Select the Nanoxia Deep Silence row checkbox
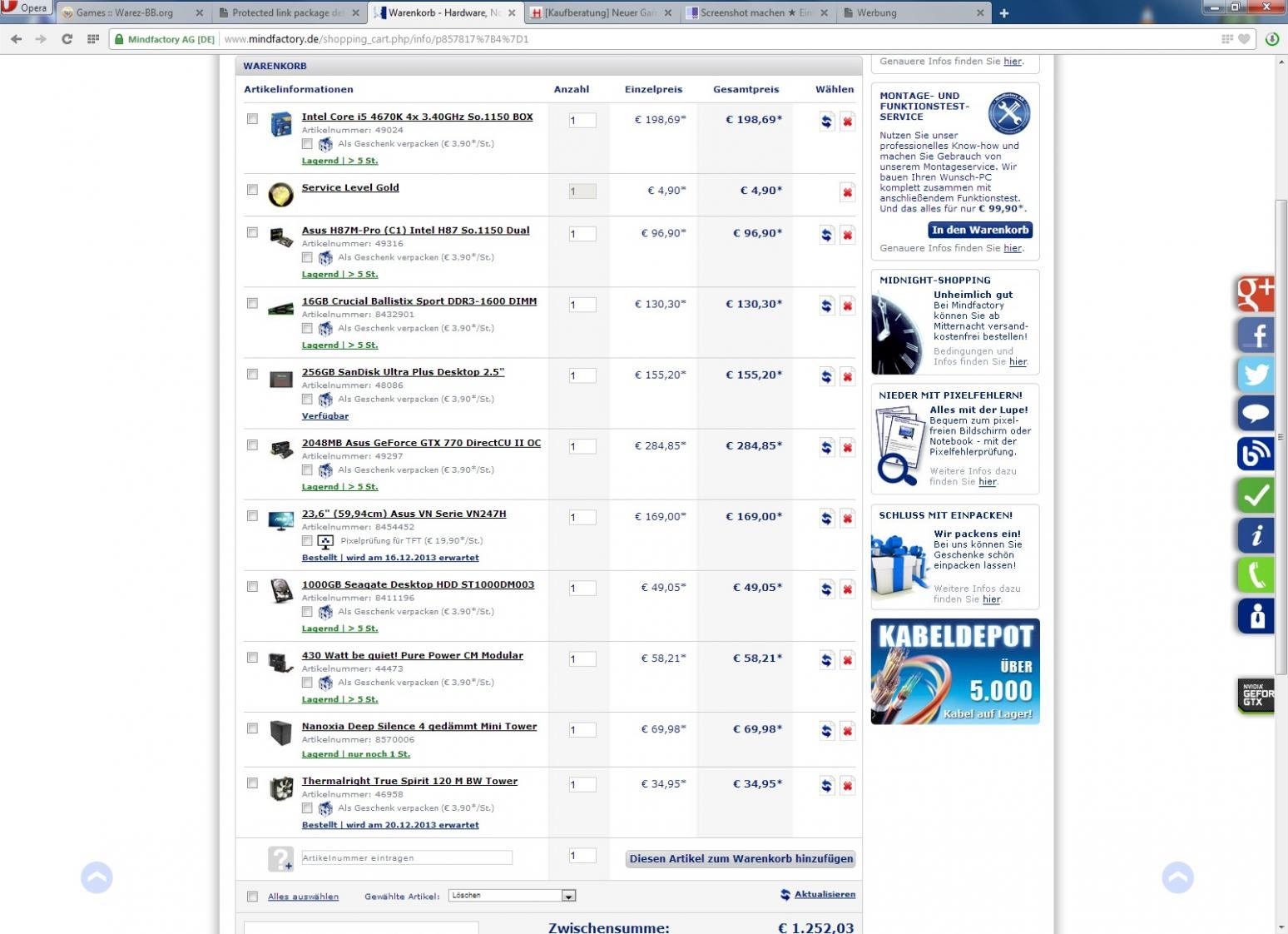 (x=252, y=728)
